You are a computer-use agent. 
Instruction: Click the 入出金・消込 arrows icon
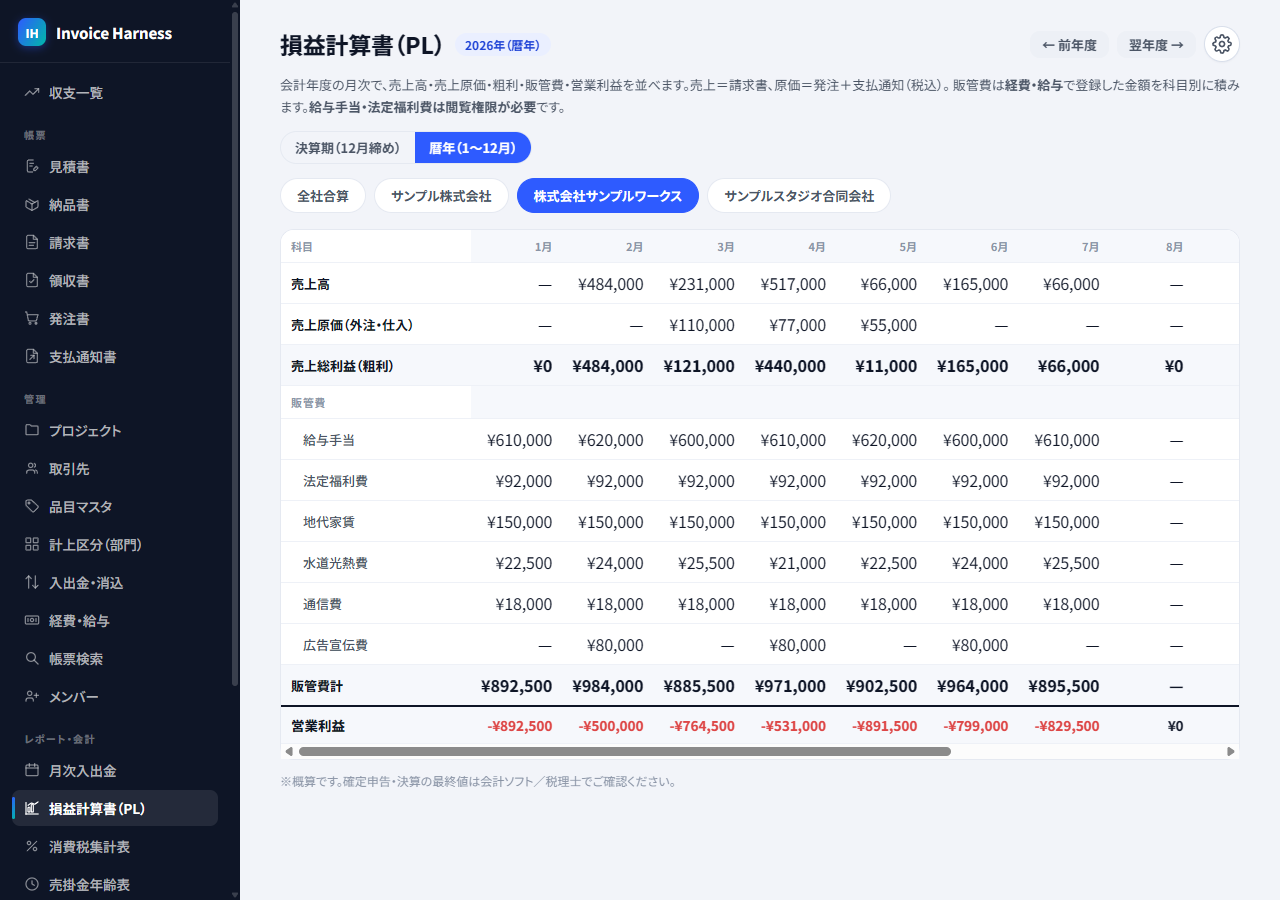[x=32, y=583]
